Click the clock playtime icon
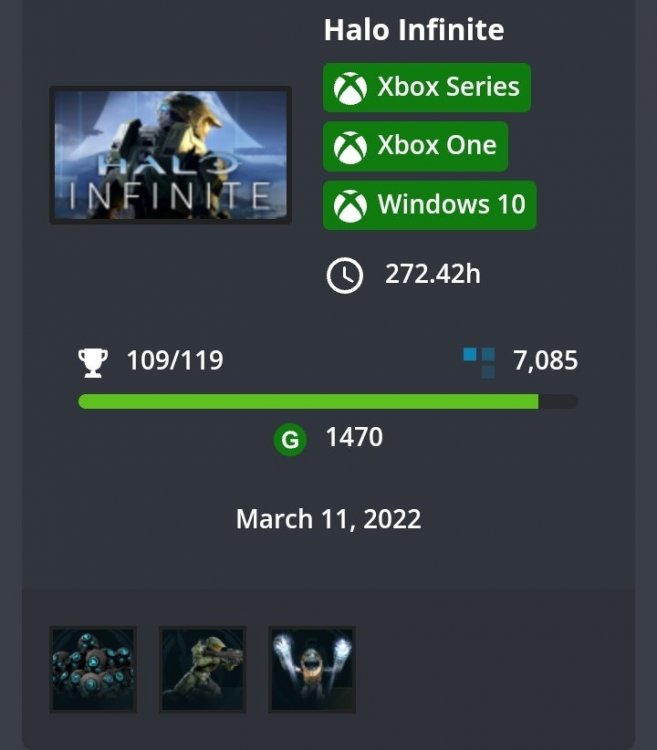 (345, 276)
